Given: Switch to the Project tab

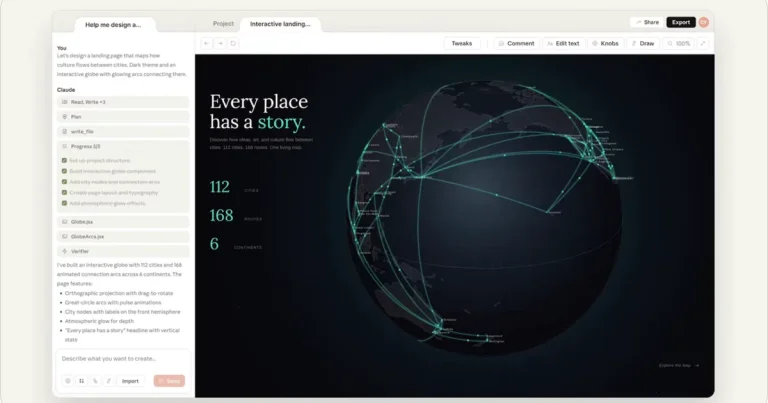Looking at the screenshot, I should coord(223,24).
